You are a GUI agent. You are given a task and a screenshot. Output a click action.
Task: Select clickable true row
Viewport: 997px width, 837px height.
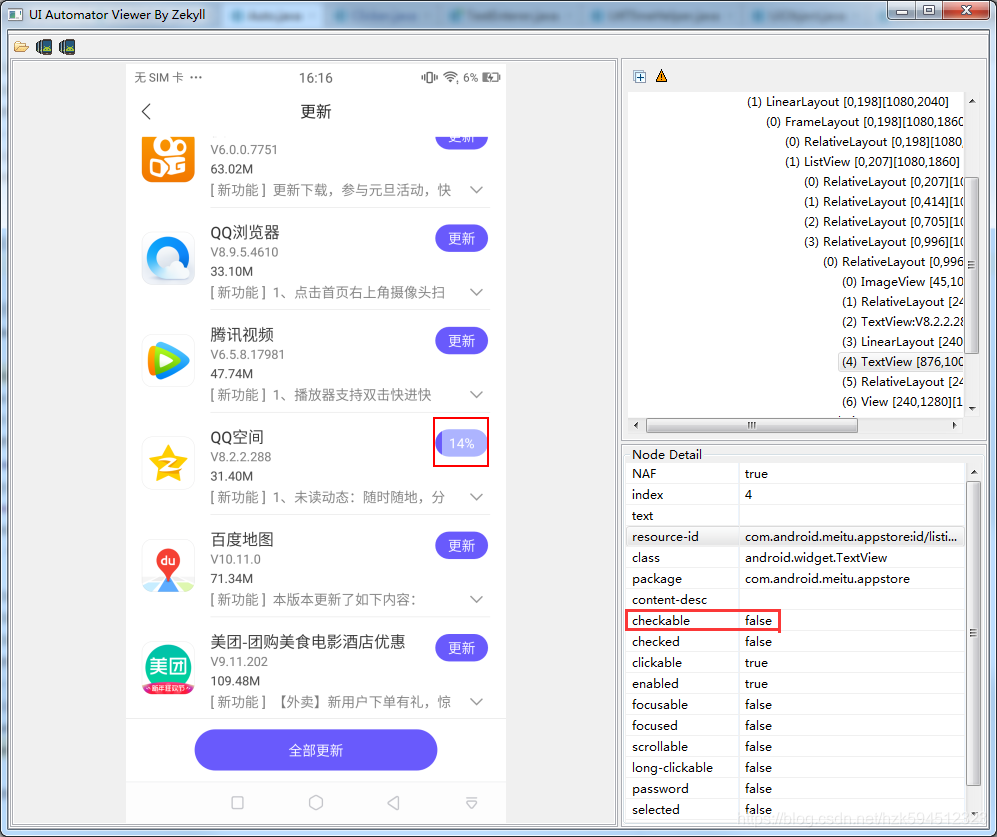[x=795, y=663]
